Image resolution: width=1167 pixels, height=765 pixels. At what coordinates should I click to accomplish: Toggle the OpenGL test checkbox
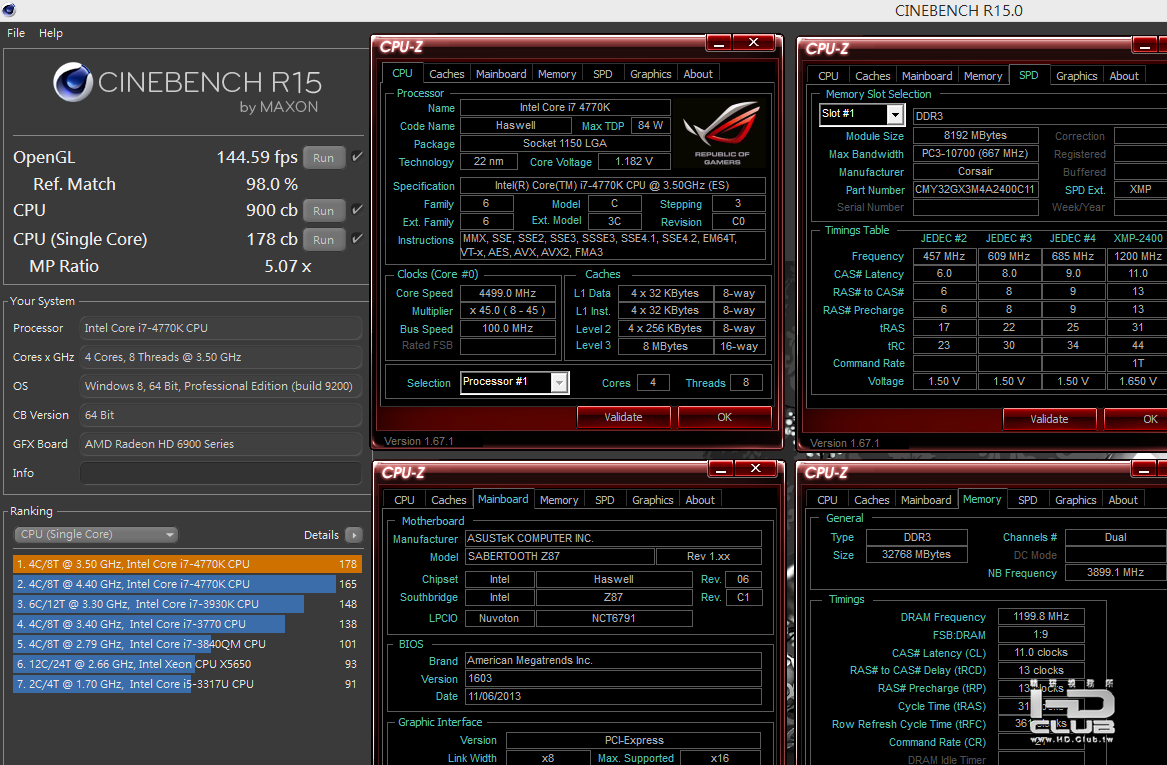point(357,157)
